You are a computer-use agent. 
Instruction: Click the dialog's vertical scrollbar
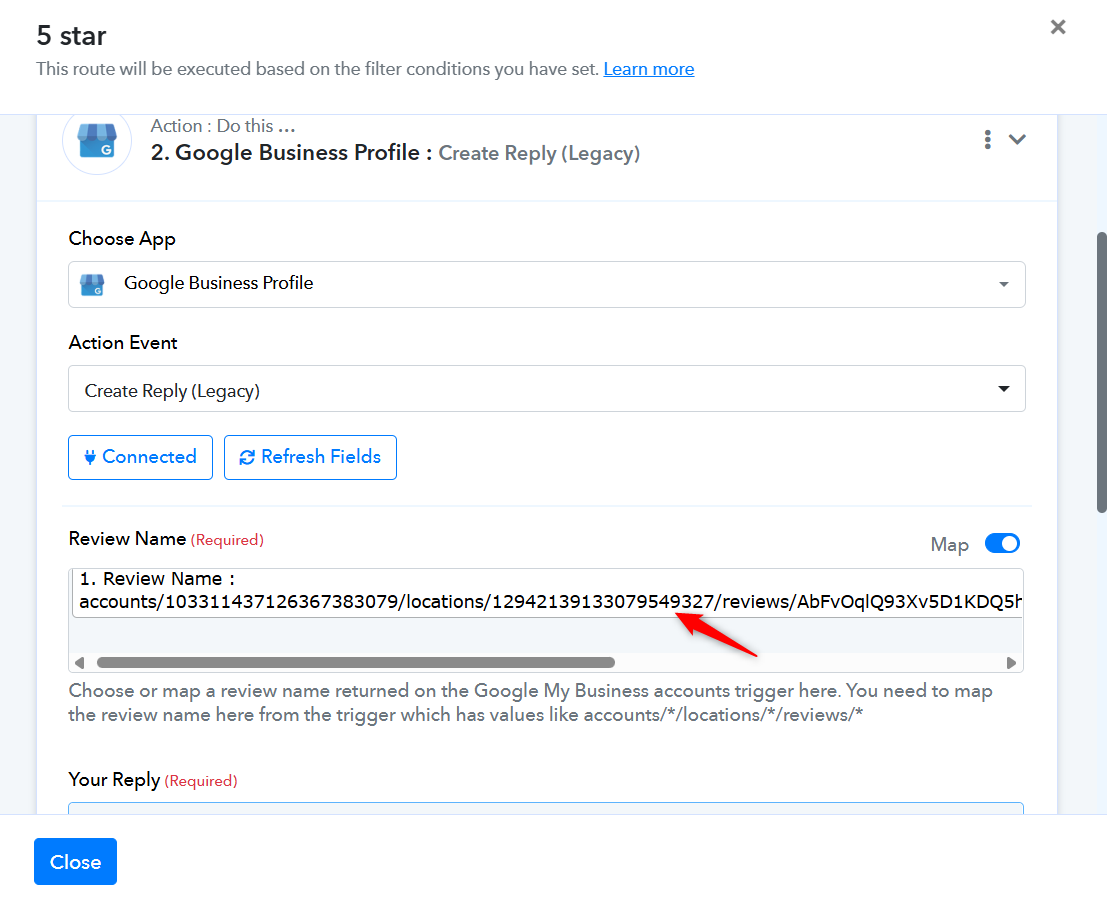tap(1101, 372)
